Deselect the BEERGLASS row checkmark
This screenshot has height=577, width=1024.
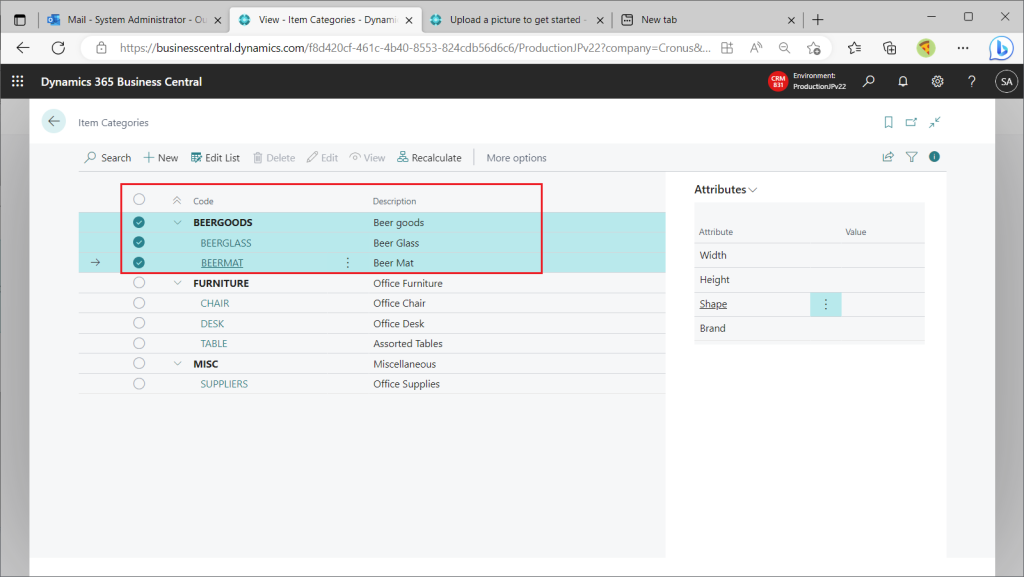(138, 242)
